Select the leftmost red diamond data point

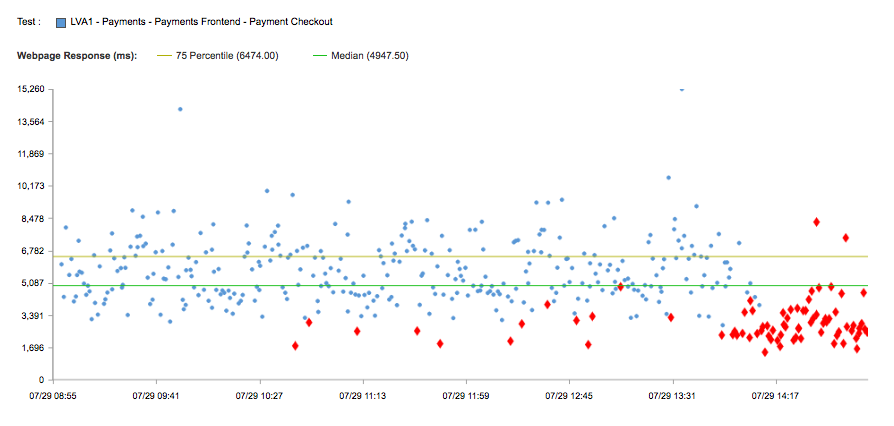295,345
